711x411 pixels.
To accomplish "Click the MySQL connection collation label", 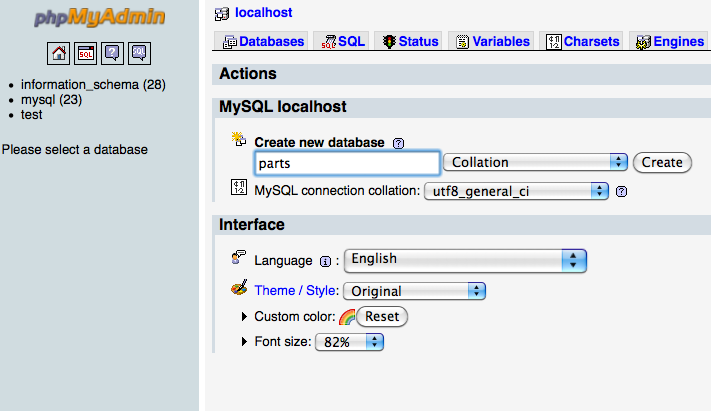I will coord(337,191).
